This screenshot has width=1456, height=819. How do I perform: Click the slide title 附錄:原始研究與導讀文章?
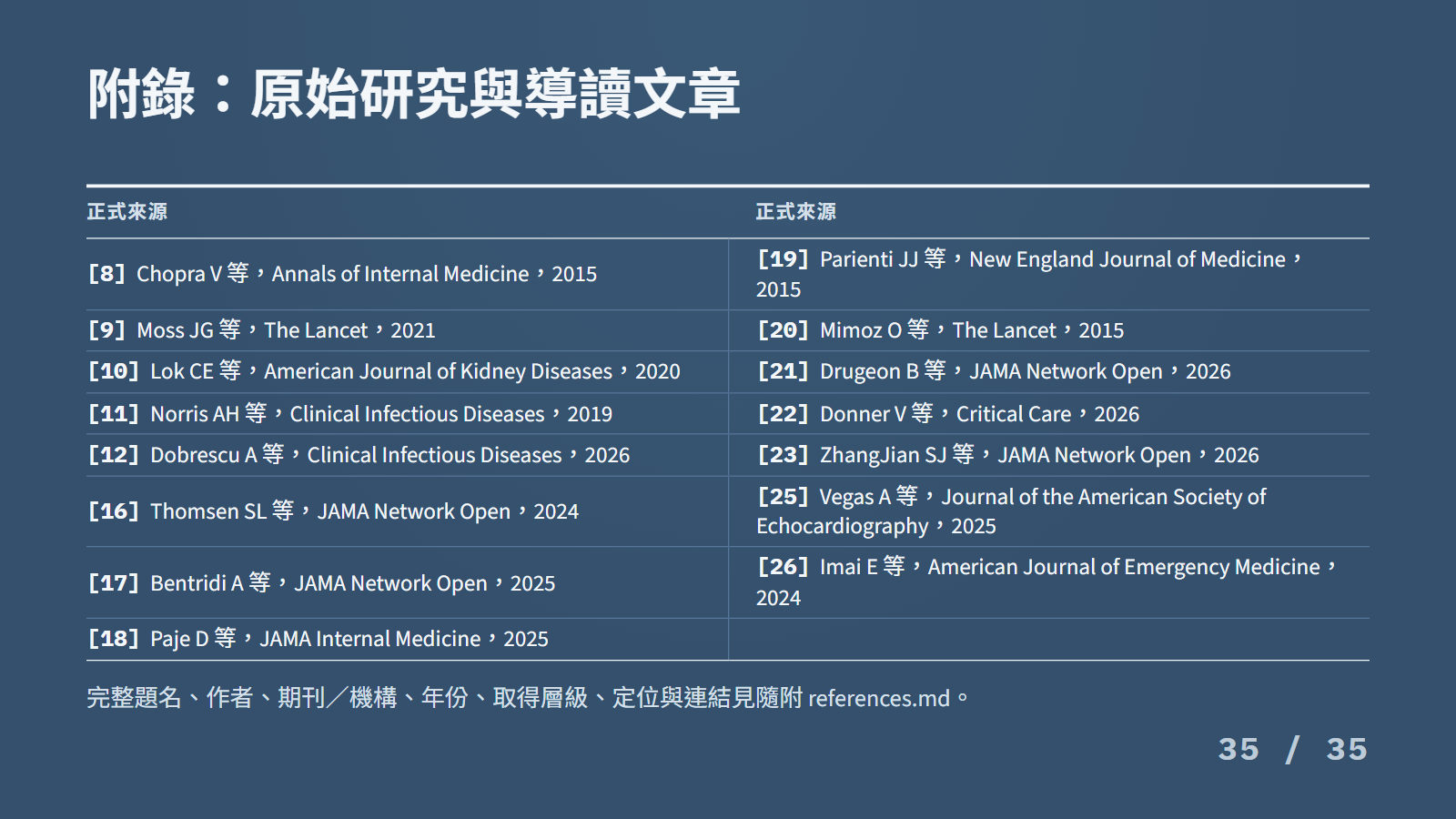pos(414,95)
